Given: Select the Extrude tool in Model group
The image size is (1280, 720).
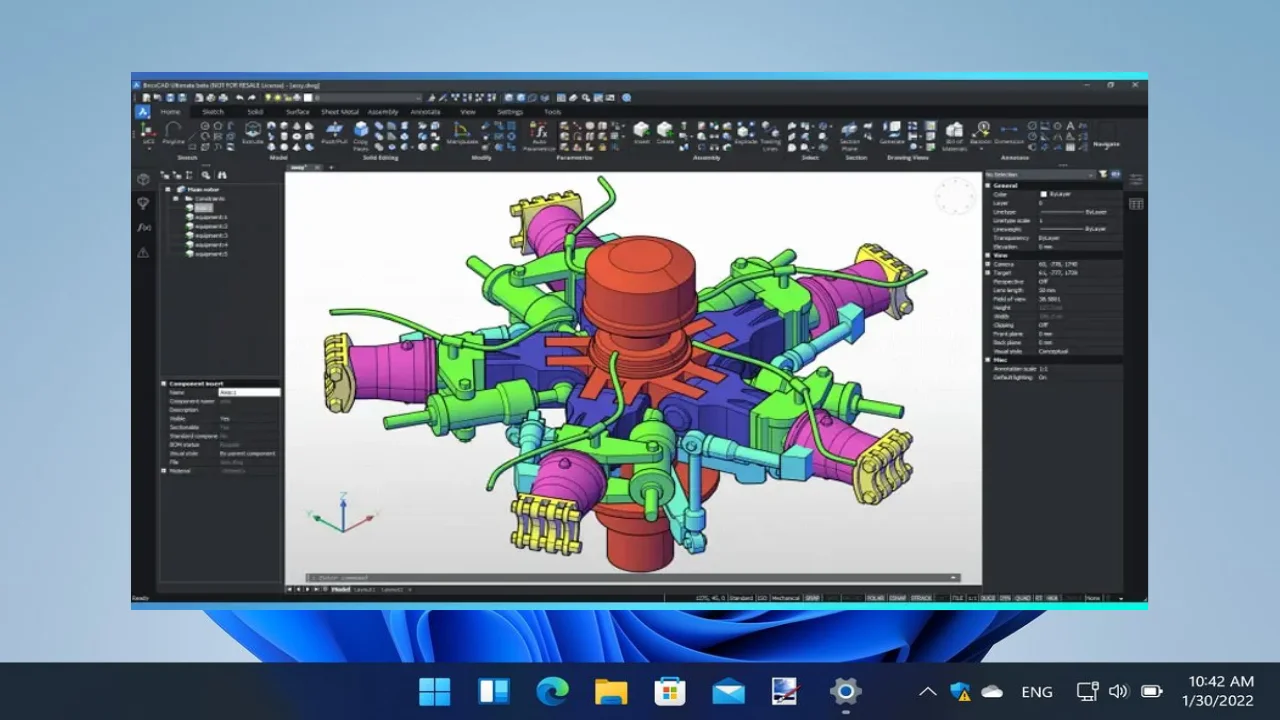Looking at the screenshot, I should 253,134.
